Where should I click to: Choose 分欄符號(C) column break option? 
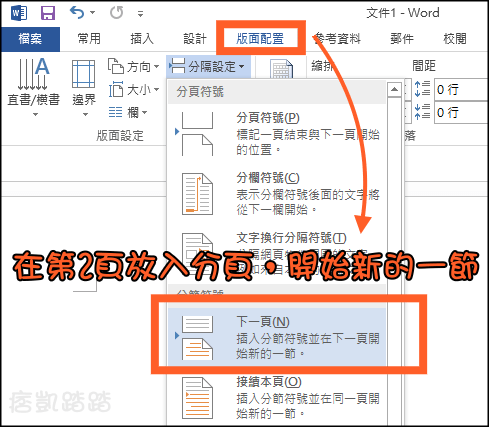tap(277, 194)
